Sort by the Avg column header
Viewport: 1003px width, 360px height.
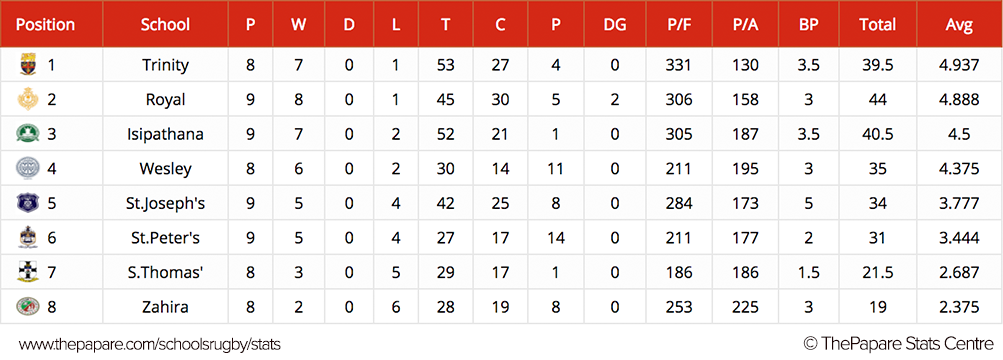click(x=960, y=26)
